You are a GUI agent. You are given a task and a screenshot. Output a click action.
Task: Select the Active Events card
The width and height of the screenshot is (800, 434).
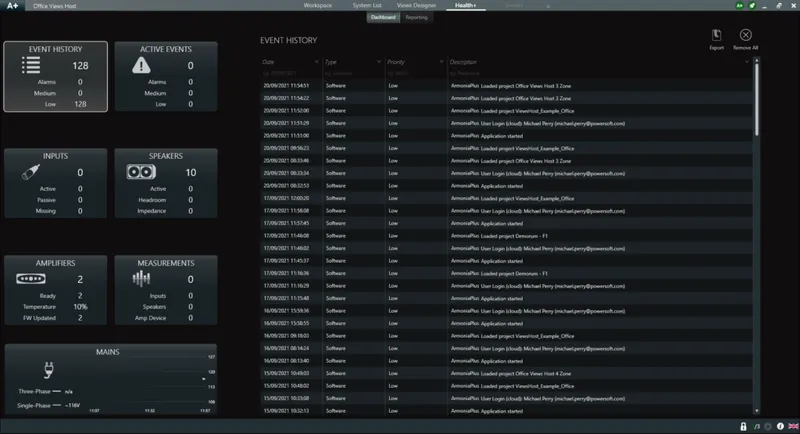tap(166, 76)
